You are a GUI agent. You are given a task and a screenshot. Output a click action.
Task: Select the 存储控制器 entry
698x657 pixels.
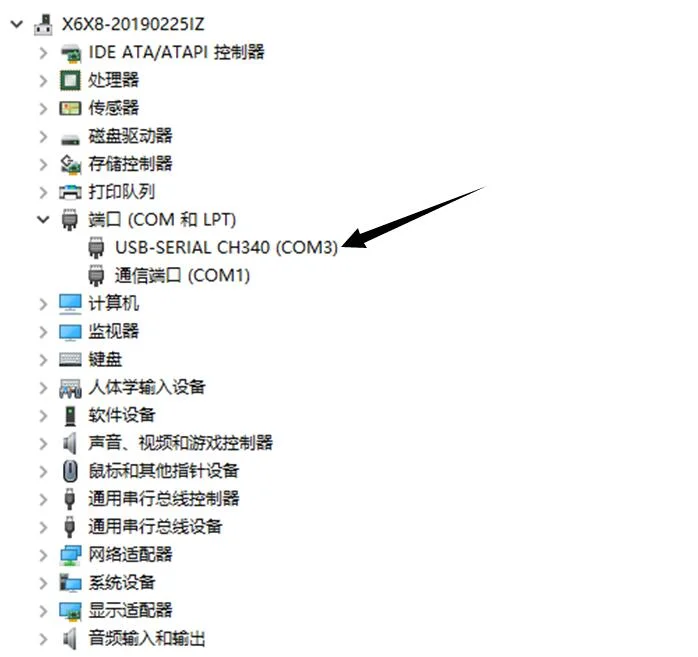click(130, 164)
